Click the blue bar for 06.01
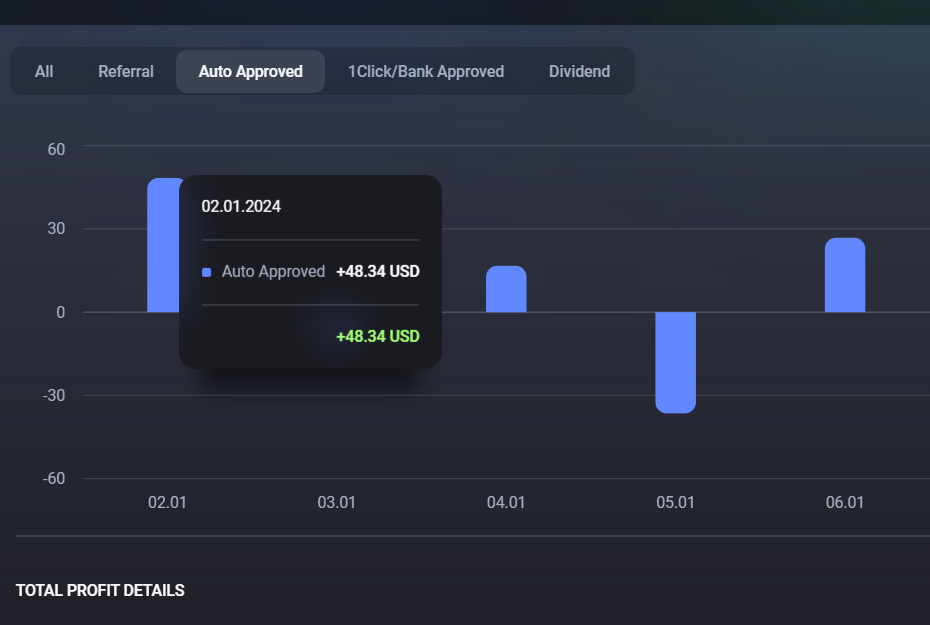Screen dimensions: 930x625 (845, 275)
